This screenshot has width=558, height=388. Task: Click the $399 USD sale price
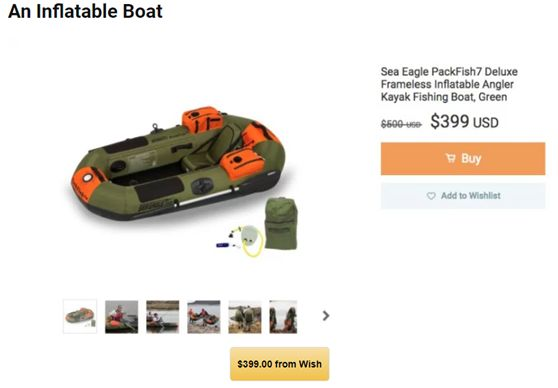pos(464,121)
